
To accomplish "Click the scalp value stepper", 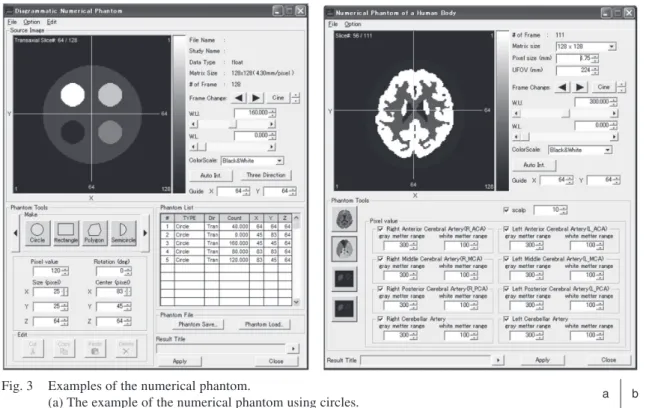I will click(x=564, y=210).
